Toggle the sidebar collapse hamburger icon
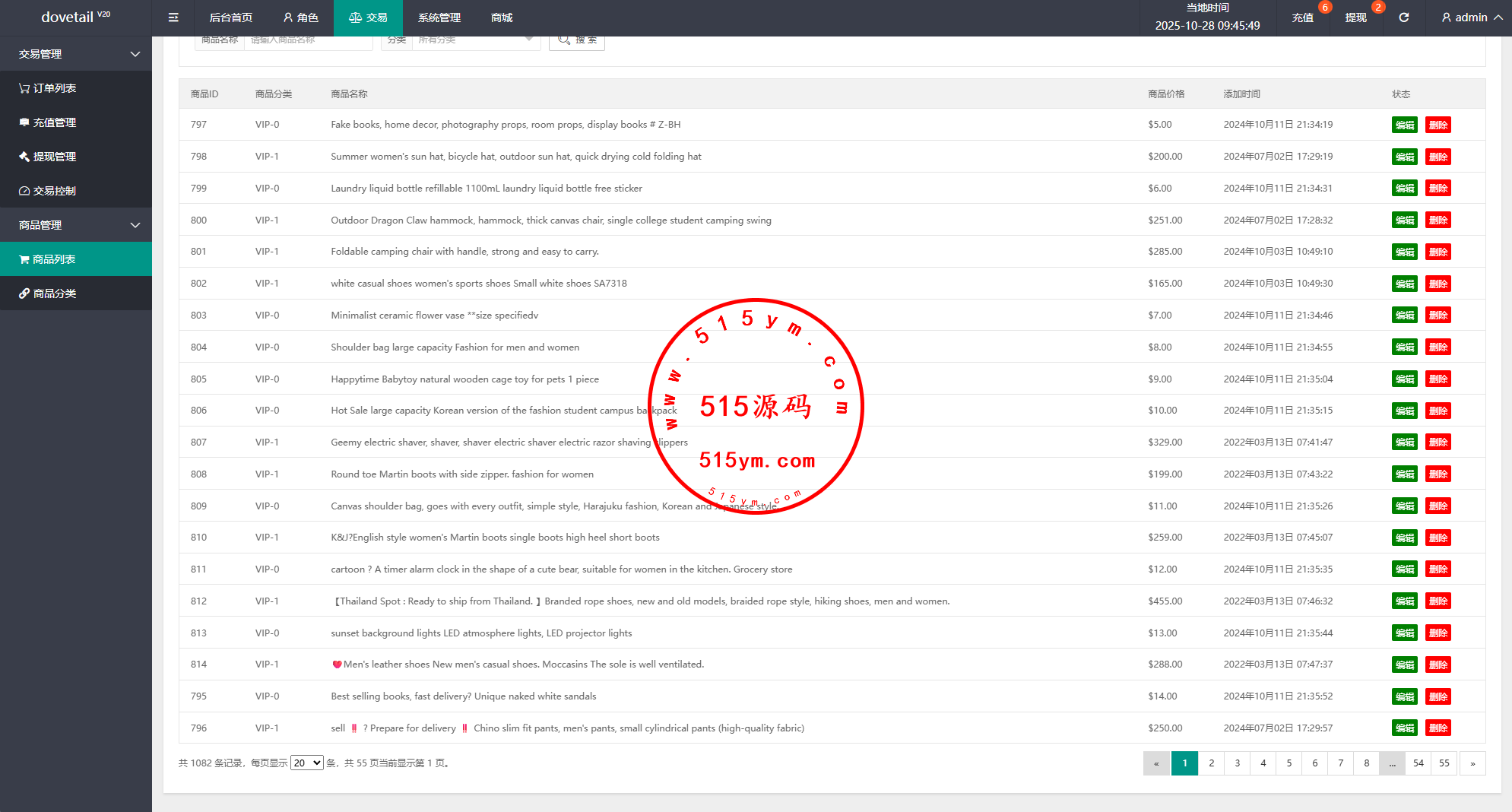This screenshot has height=812, width=1512. [173, 17]
